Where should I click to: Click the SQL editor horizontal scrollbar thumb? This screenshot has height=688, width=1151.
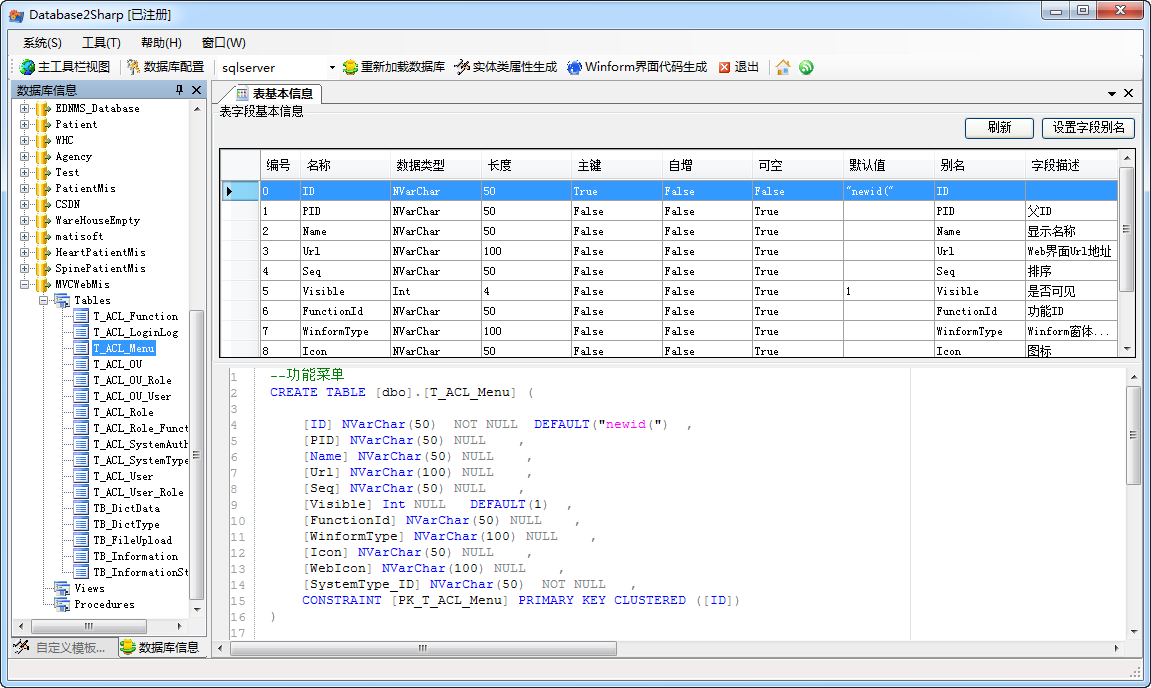(424, 648)
